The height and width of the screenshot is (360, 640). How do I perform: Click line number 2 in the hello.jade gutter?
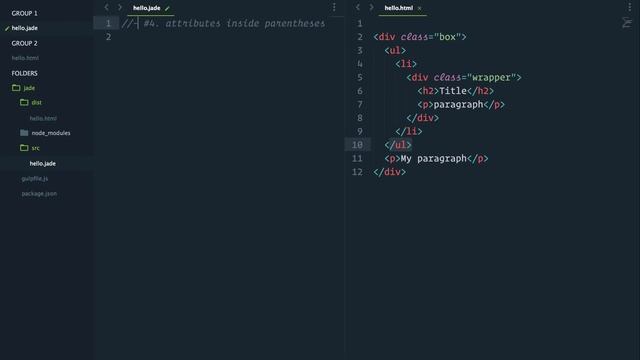click(108, 37)
